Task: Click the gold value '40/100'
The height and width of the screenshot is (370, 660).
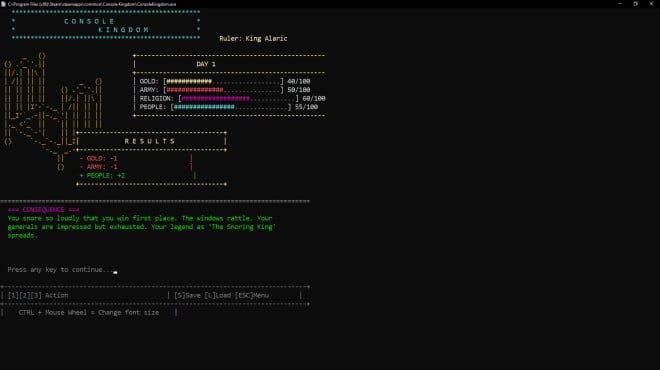Action: [x=298, y=81]
